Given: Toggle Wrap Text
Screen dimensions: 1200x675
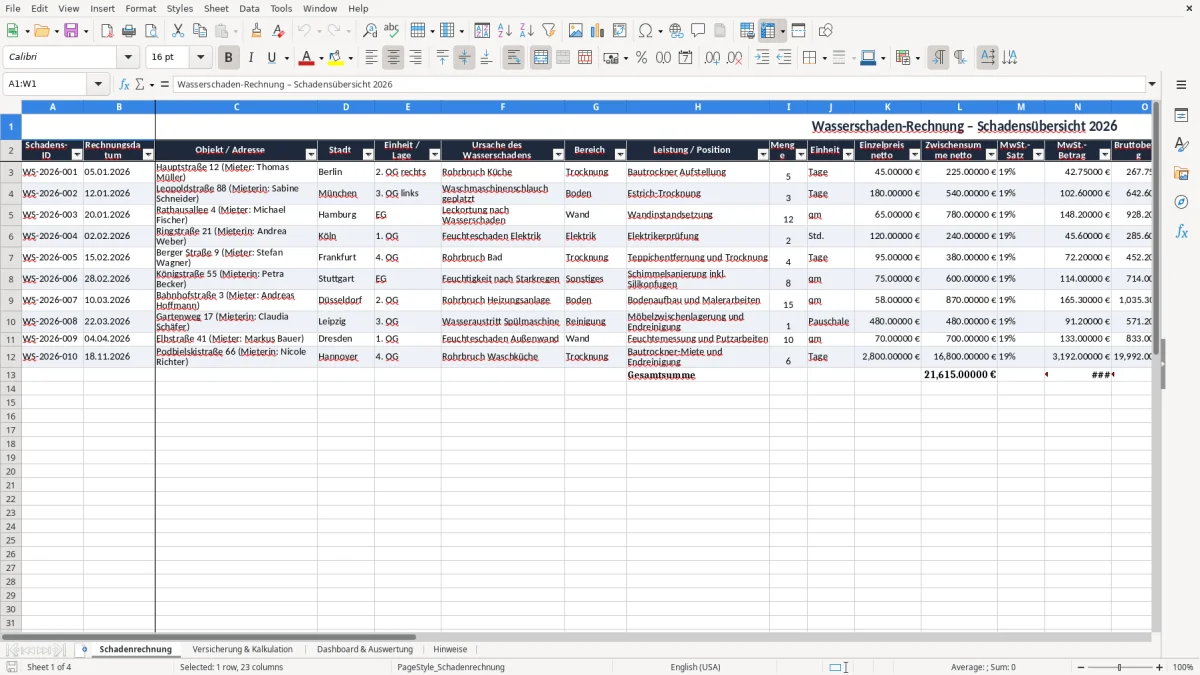Looking at the screenshot, I should coord(514,58).
